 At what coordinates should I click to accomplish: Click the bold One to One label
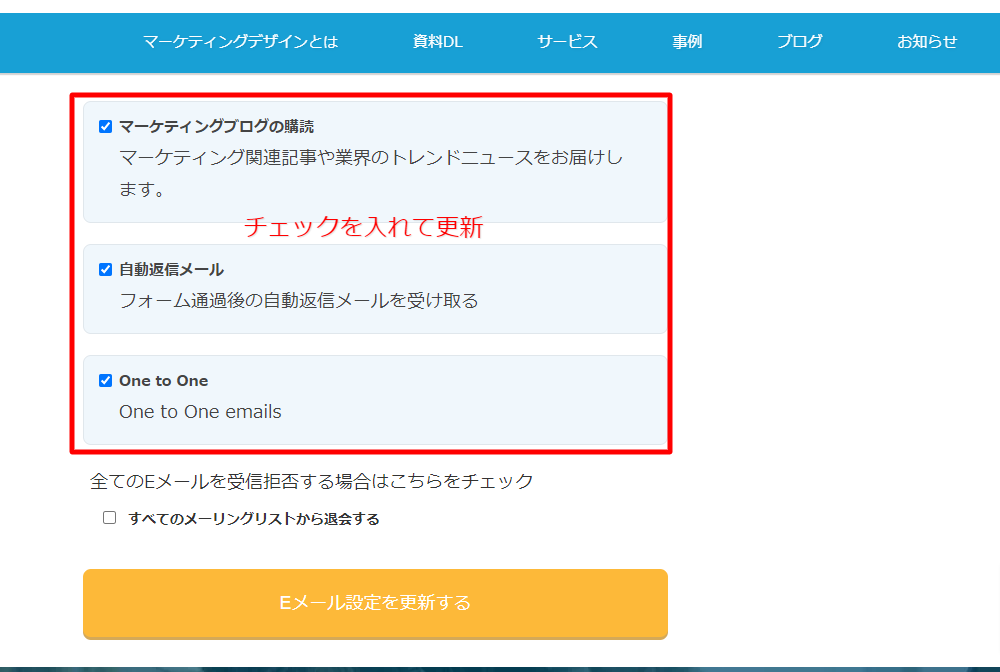point(163,381)
